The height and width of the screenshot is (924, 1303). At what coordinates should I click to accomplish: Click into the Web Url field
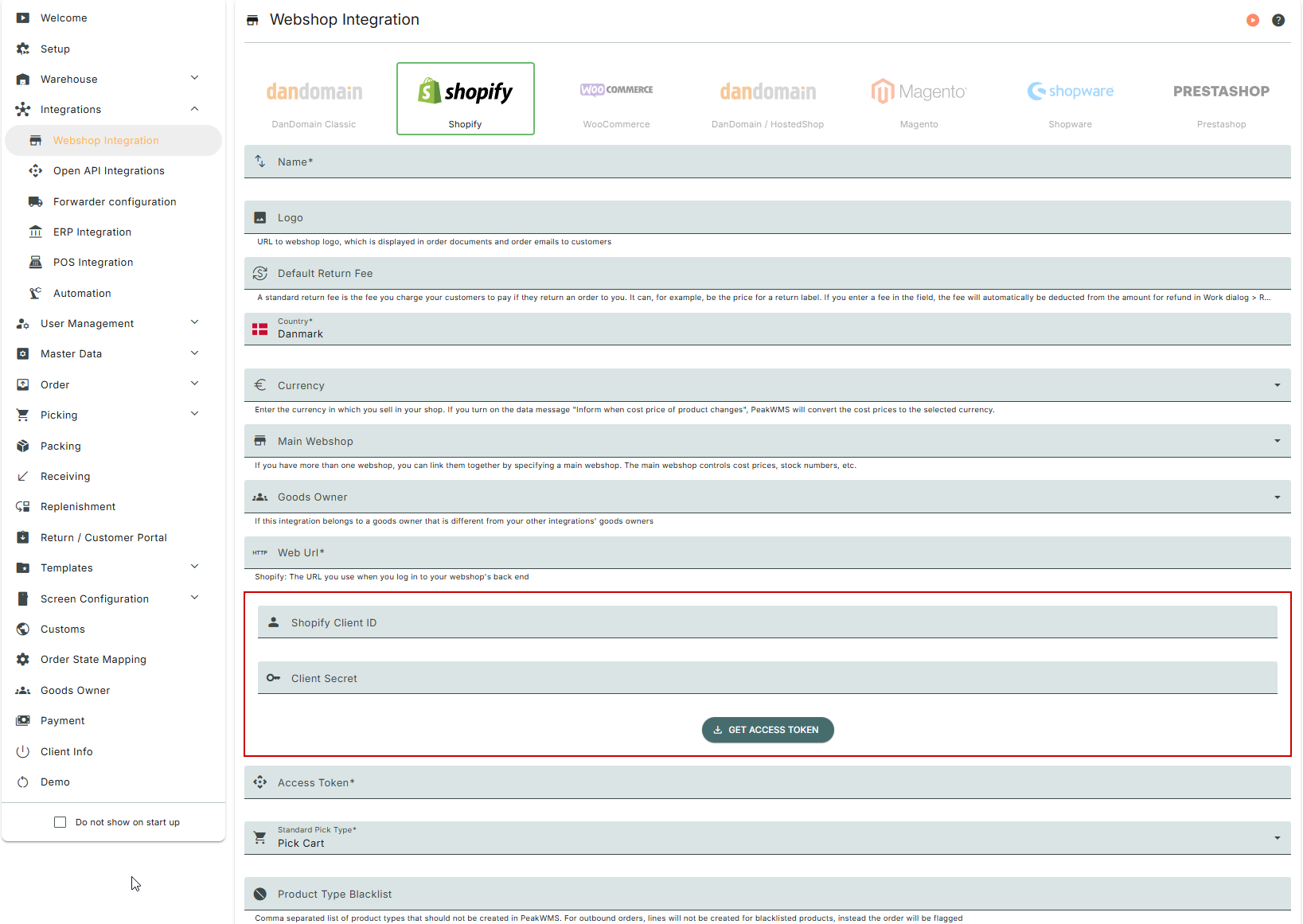767,552
